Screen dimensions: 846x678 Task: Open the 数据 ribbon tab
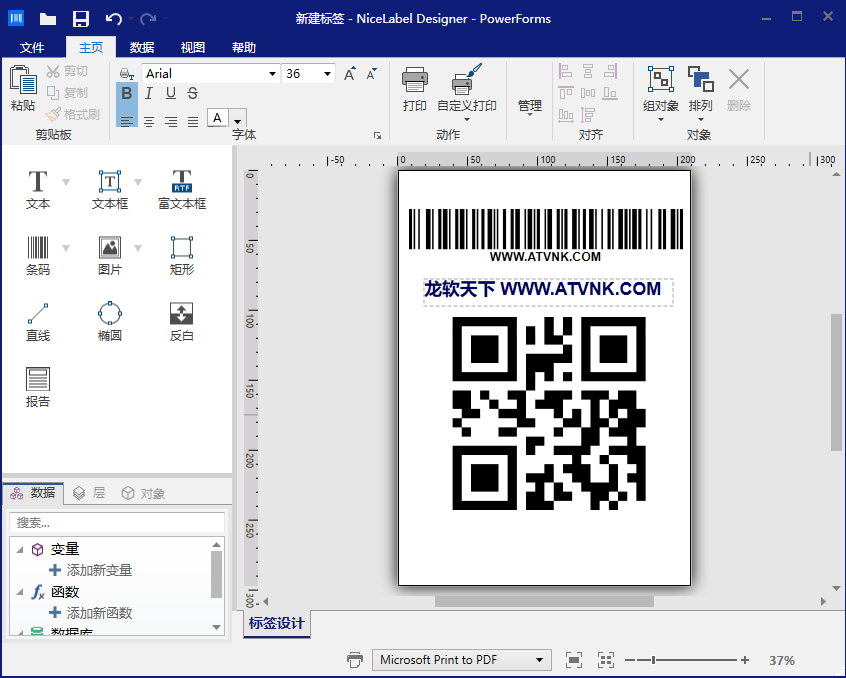[142, 47]
